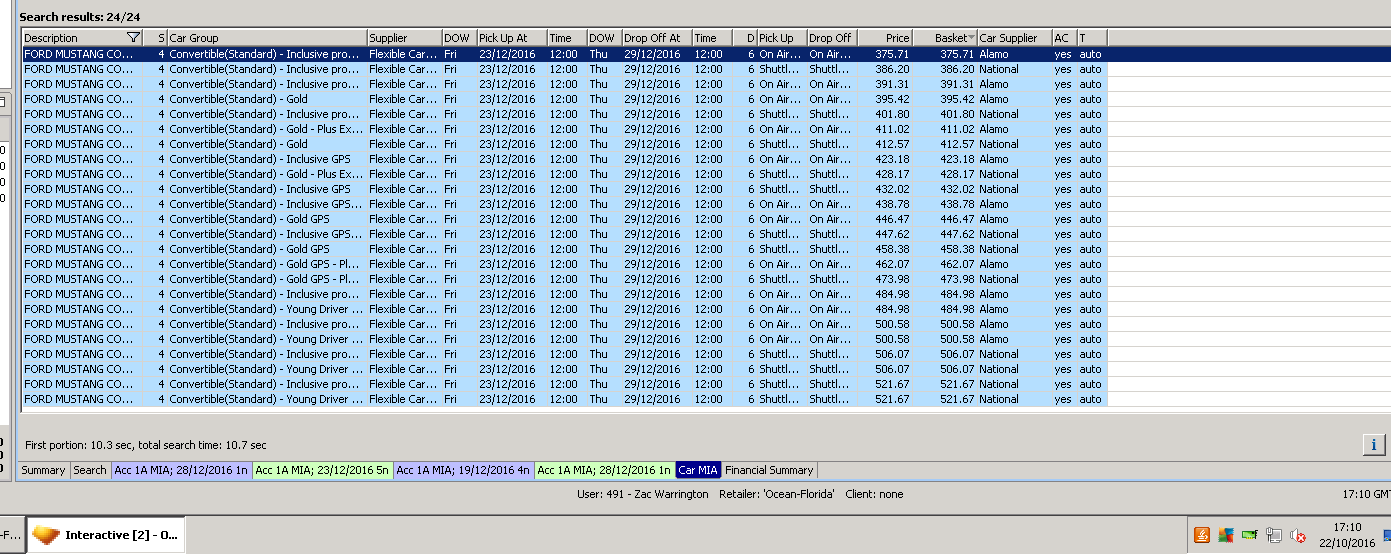Viewport: 1391px width, 554px height.
Task: Open the Acc 1A MIA 19/12/2016 4n tab
Action: coord(463,470)
